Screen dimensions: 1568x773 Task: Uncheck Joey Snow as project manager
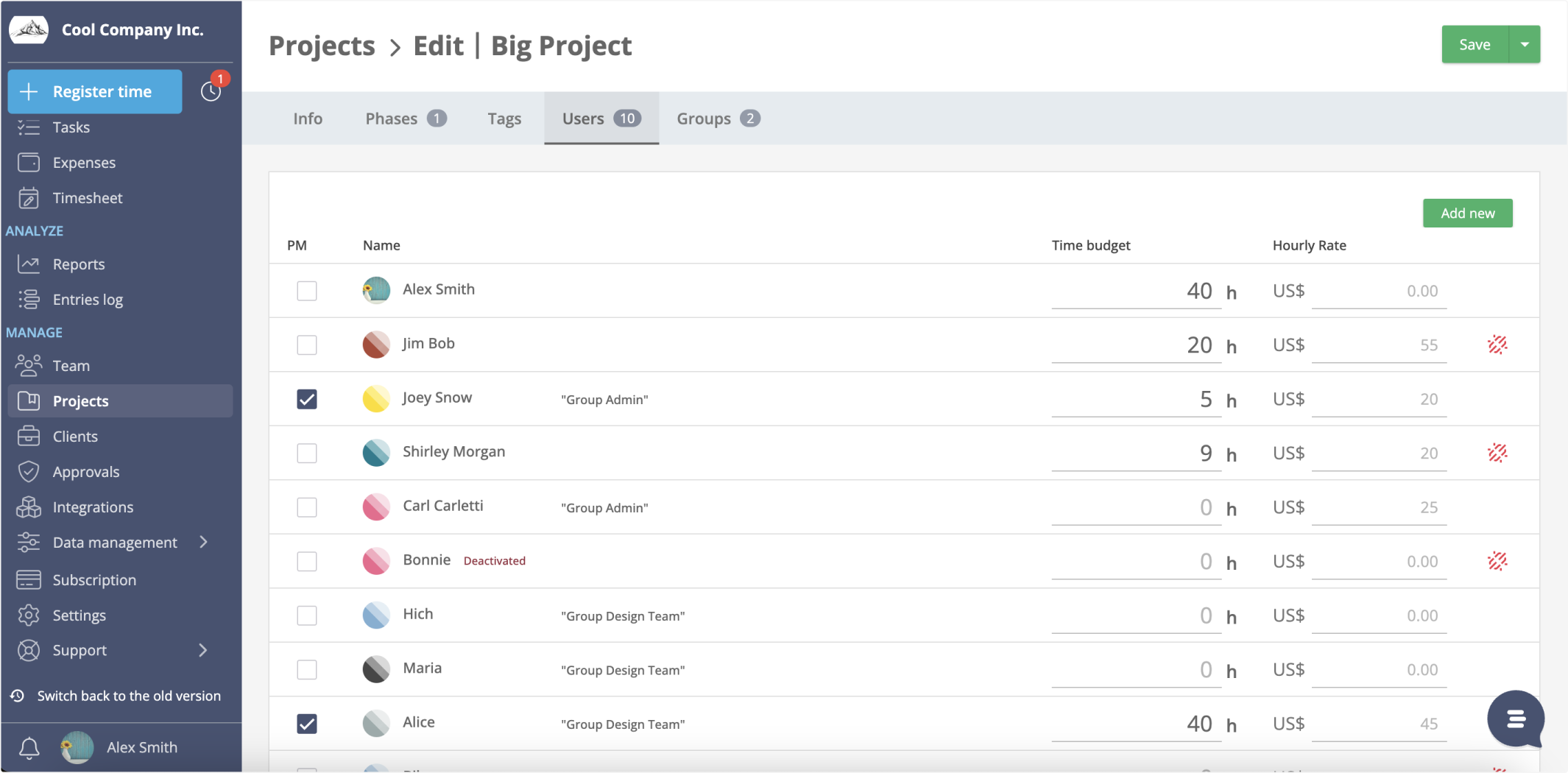(306, 398)
